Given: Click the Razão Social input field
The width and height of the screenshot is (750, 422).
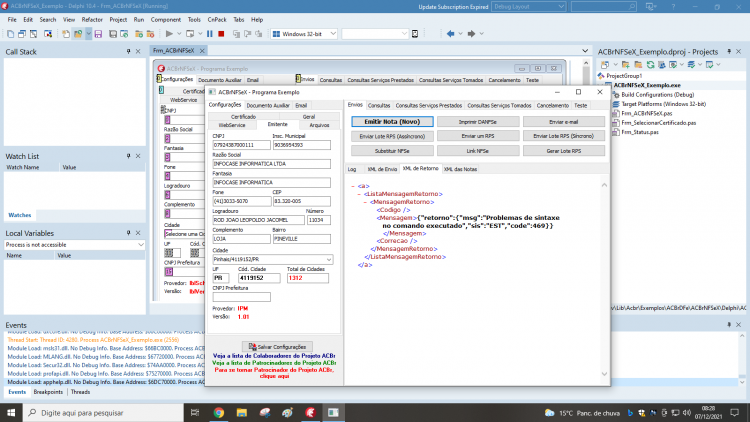Looking at the screenshot, I should point(271,164).
